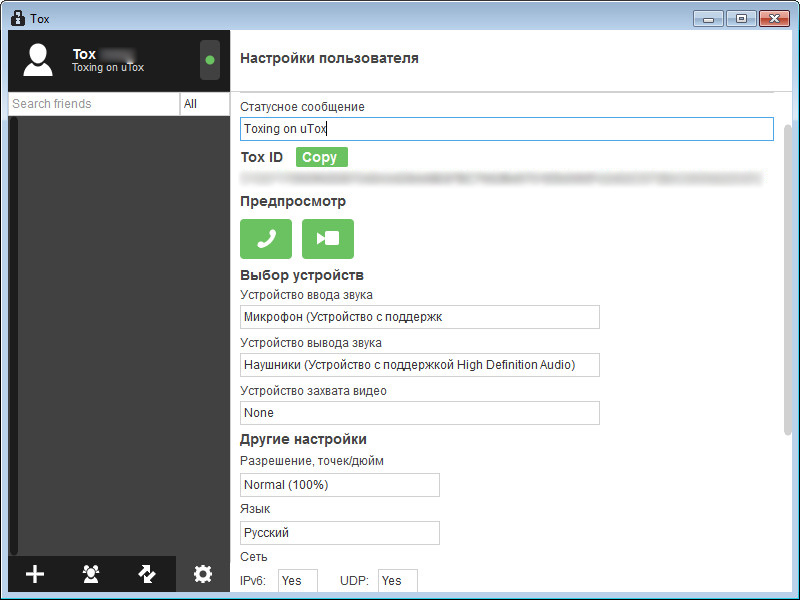Screen dimensions: 800x600
Task: Copy the Tox ID with Copy button
Action: coord(321,157)
